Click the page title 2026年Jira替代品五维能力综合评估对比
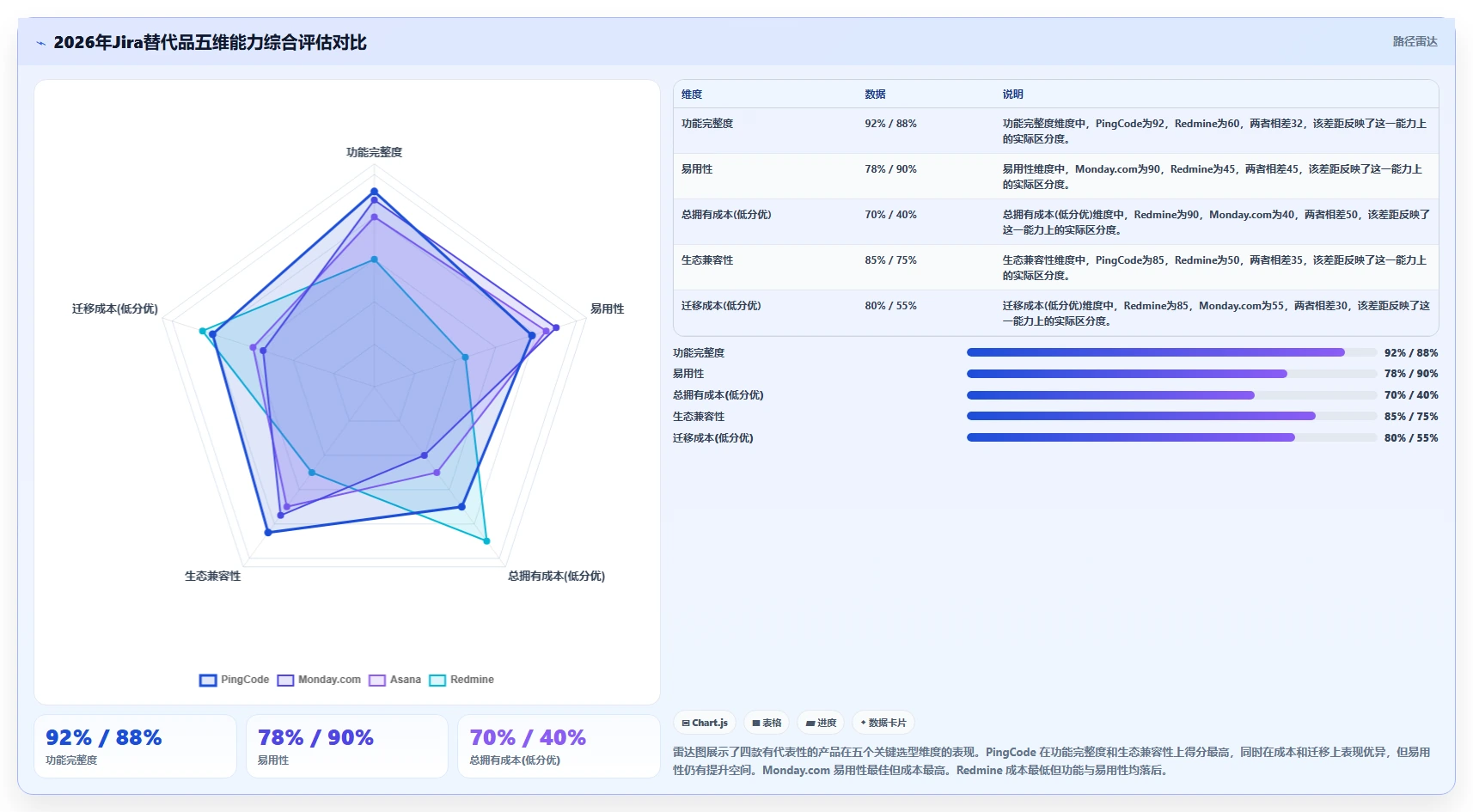1473x812 pixels. pos(210,42)
